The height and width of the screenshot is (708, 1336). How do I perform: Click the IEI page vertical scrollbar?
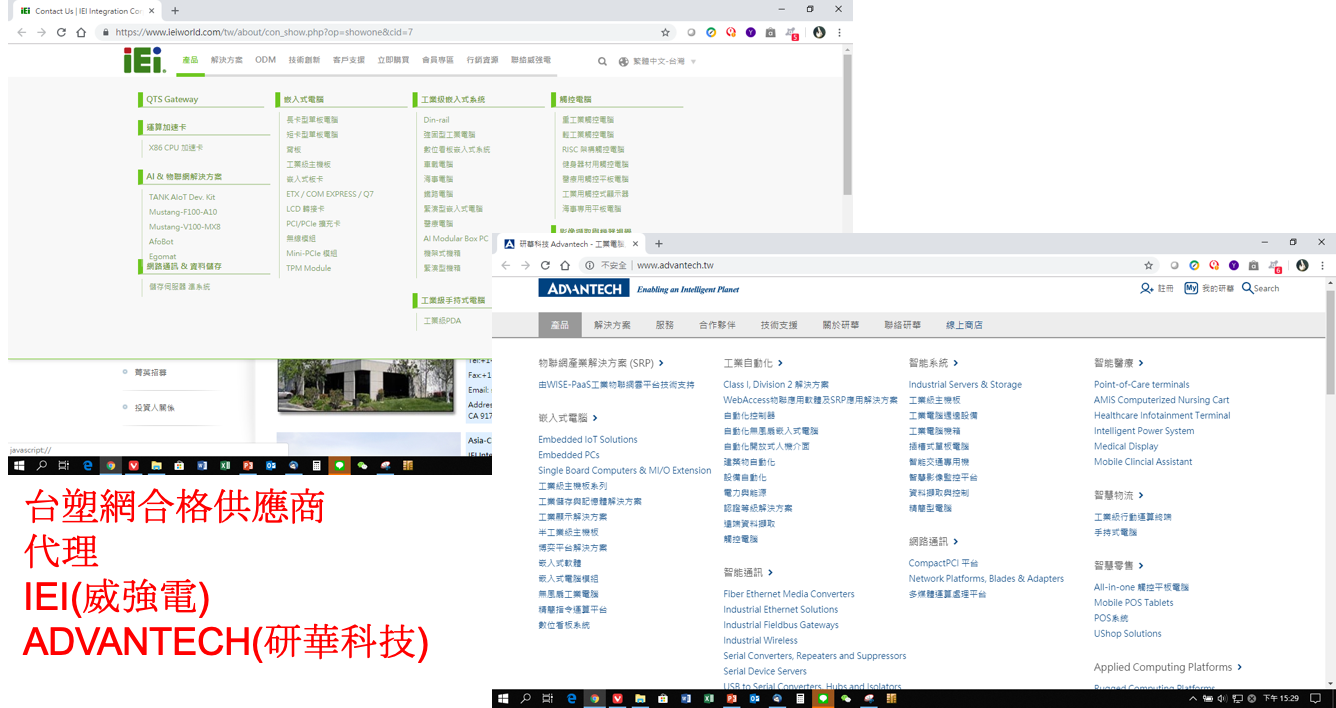[x=848, y=124]
